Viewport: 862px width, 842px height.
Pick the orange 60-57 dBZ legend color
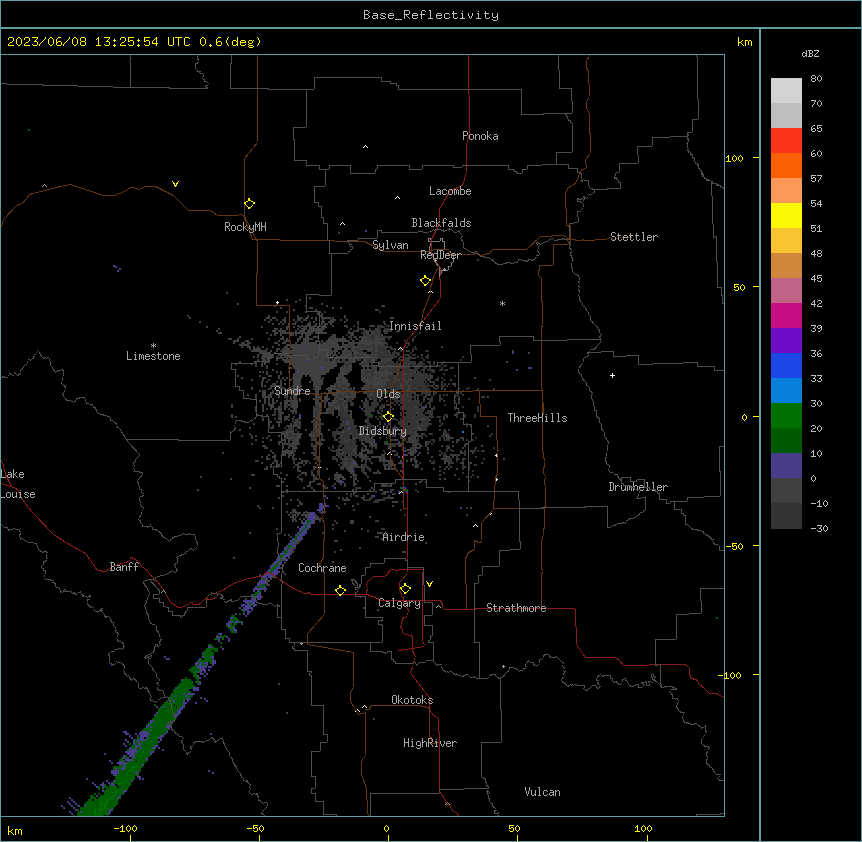pos(786,165)
